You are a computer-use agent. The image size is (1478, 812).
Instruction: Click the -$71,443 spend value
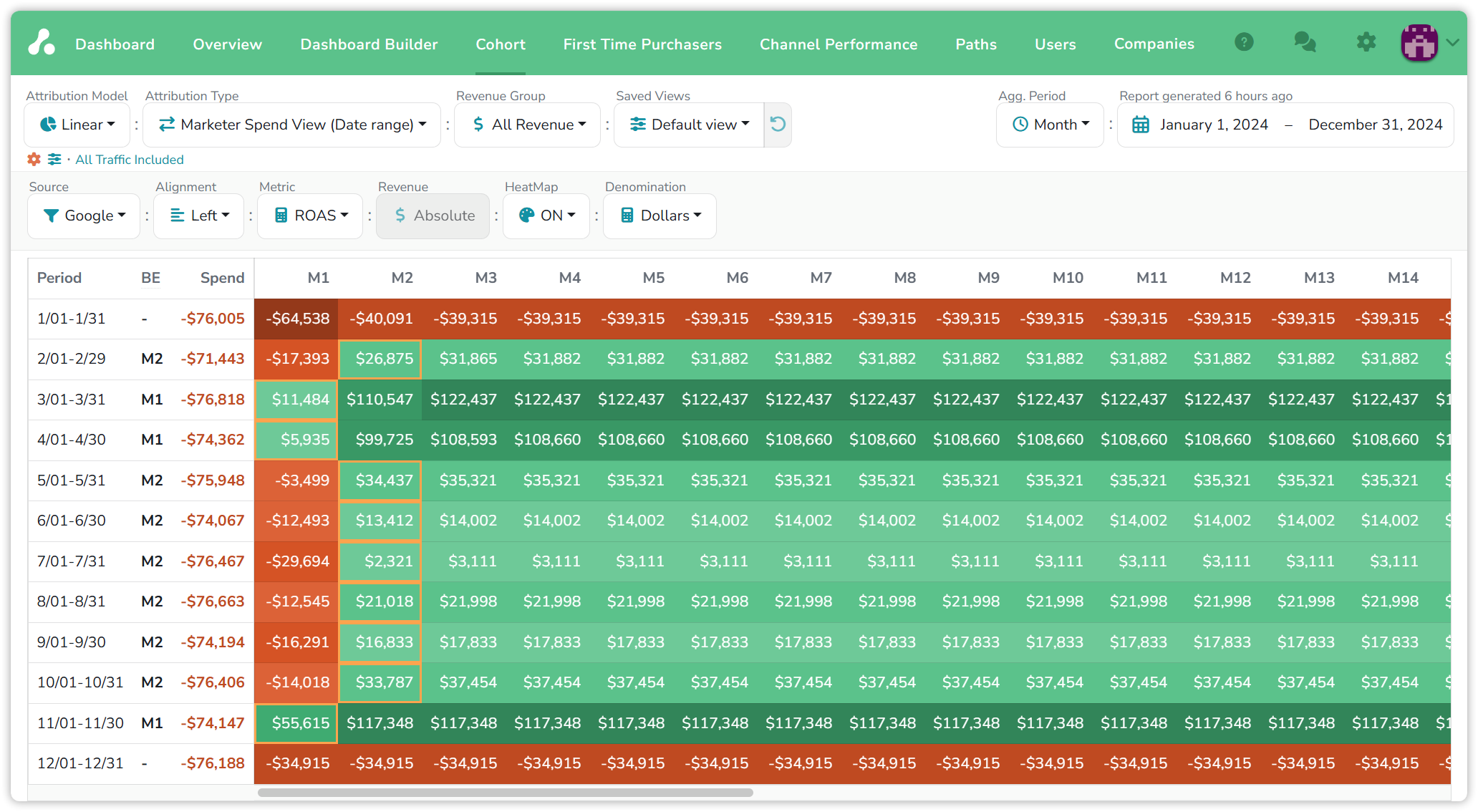click(x=213, y=359)
